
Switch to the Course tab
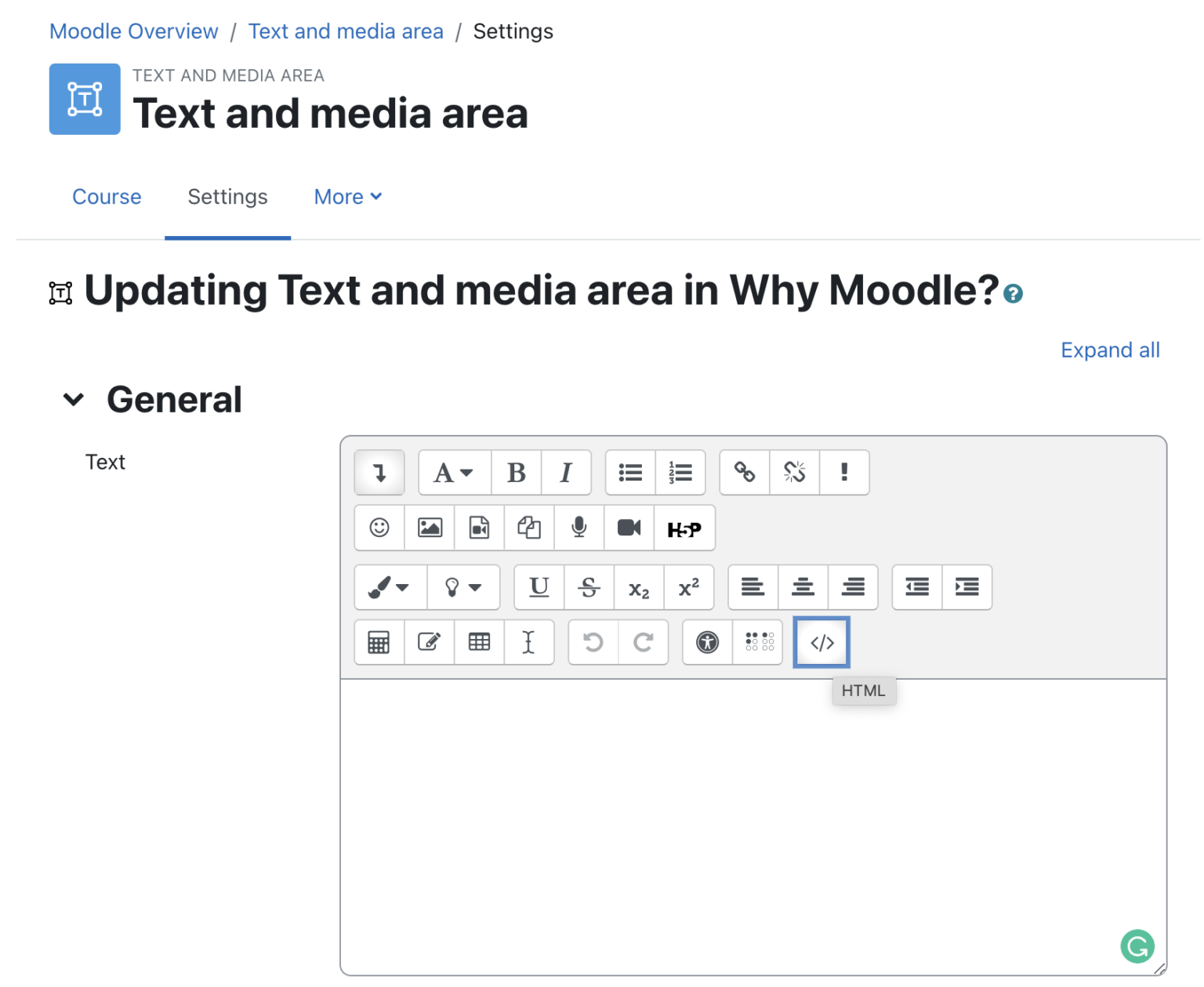(107, 197)
